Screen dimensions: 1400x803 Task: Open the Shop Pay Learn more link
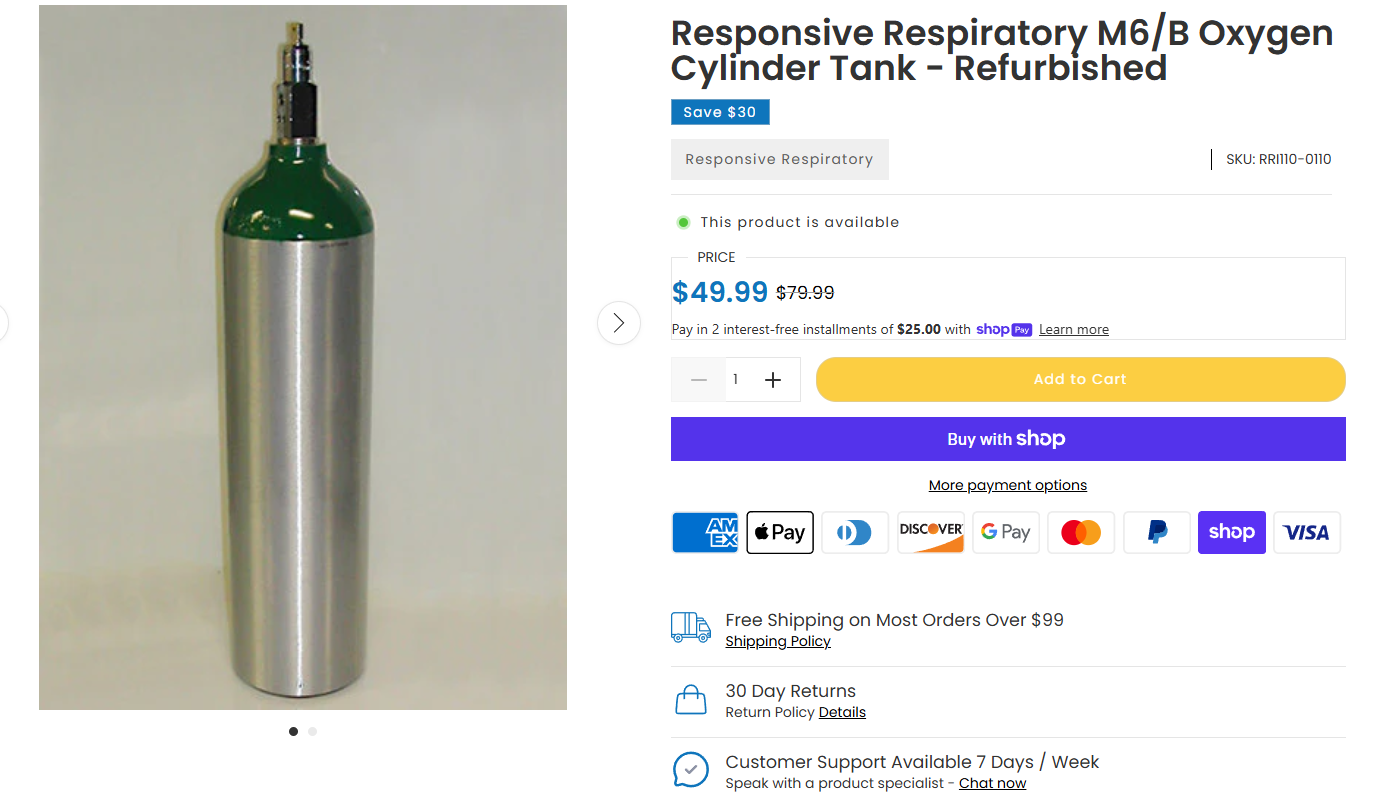[x=1073, y=330]
